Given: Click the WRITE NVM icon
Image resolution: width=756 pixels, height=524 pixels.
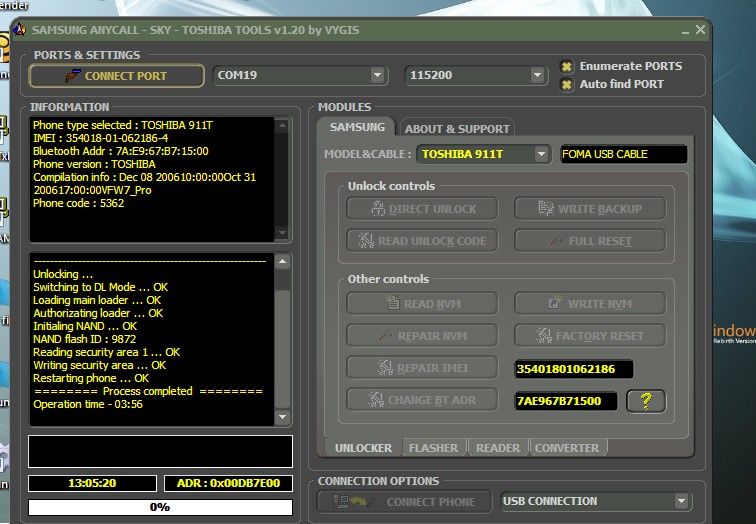Looking at the screenshot, I should [556, 302].
